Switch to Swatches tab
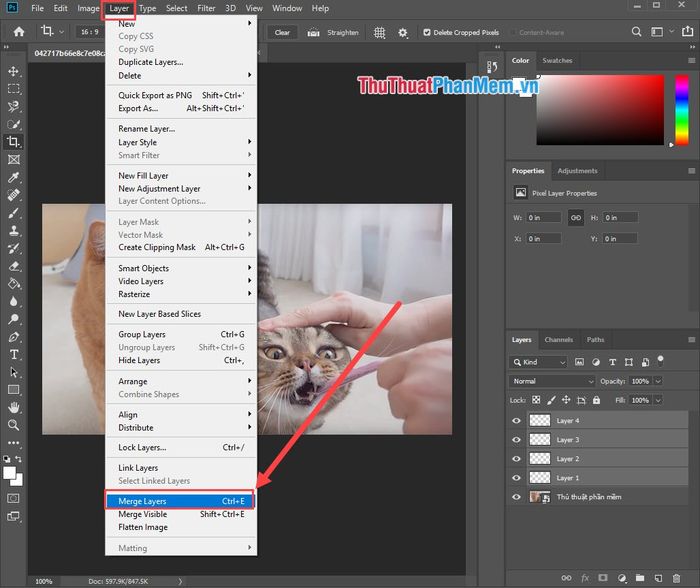This screenshot has height=588, width=700. point(557,60)
